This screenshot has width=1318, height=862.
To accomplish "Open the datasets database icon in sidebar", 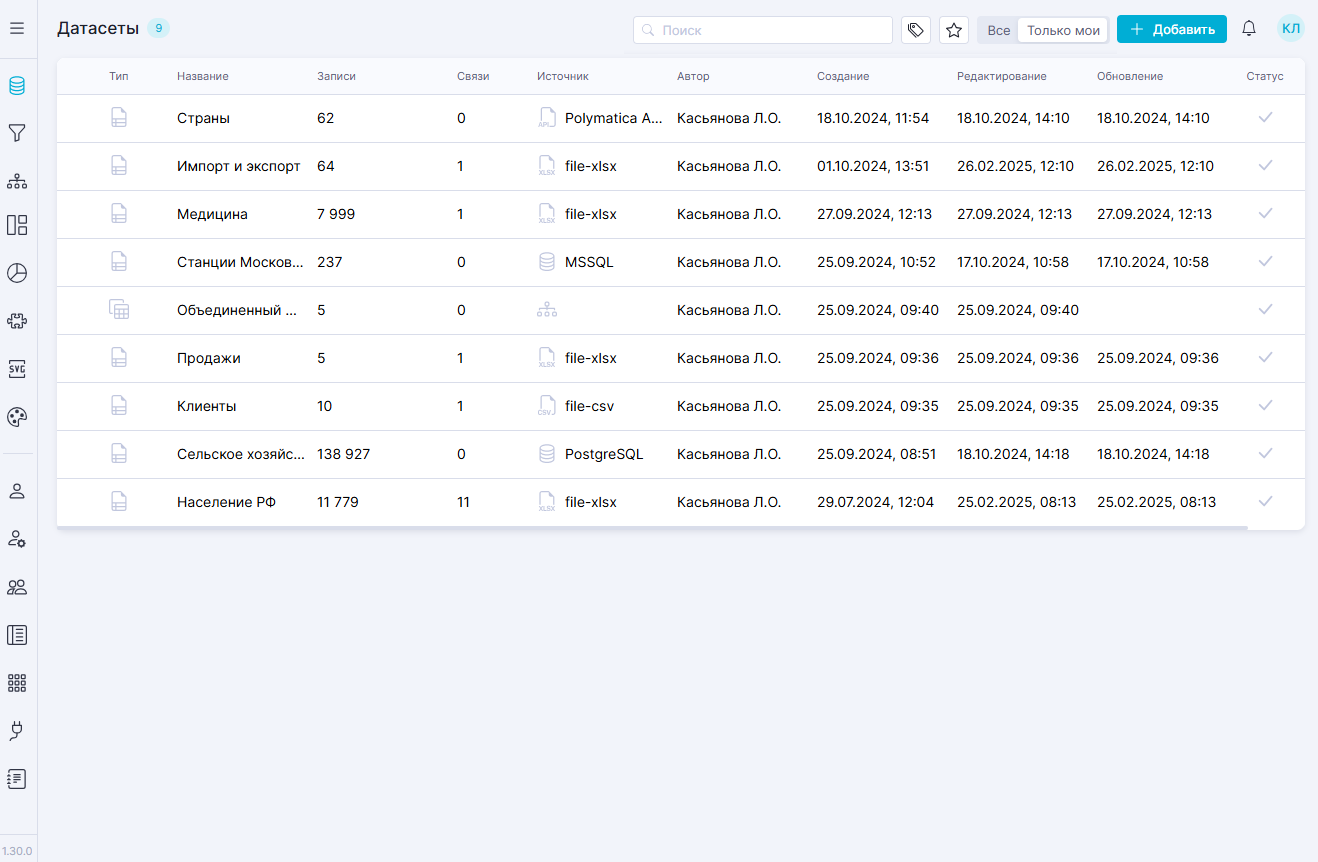I will click(17, 86).
